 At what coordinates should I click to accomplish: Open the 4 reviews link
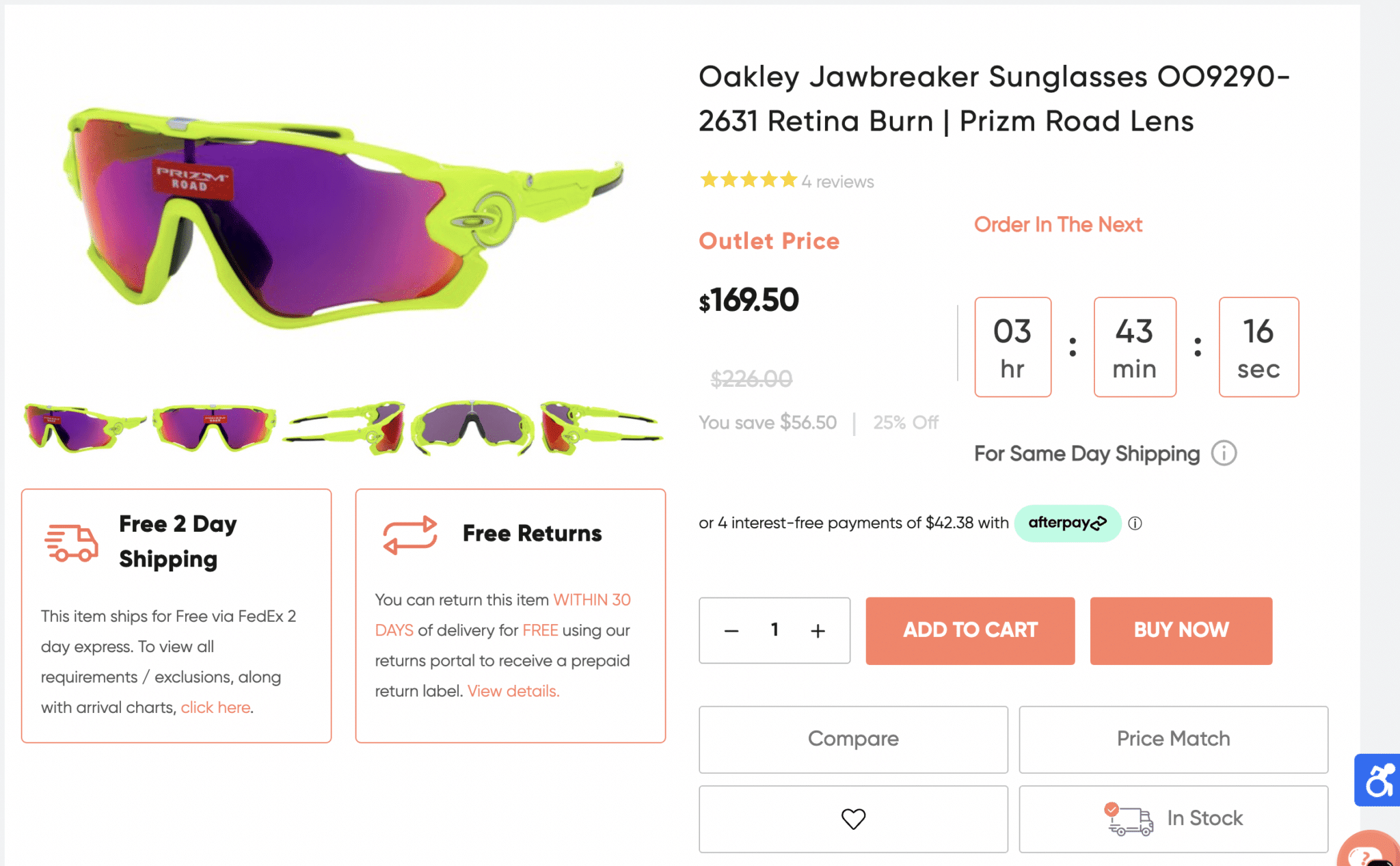(837, 181)
